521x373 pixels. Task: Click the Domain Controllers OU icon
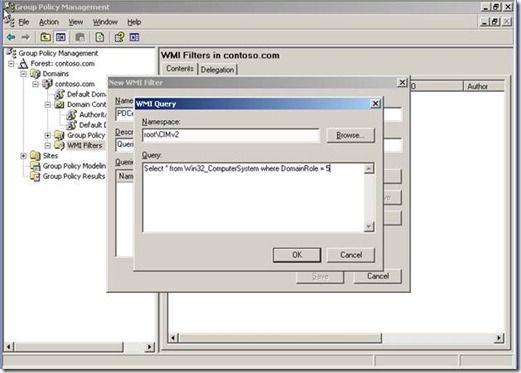tap(59, 104)
